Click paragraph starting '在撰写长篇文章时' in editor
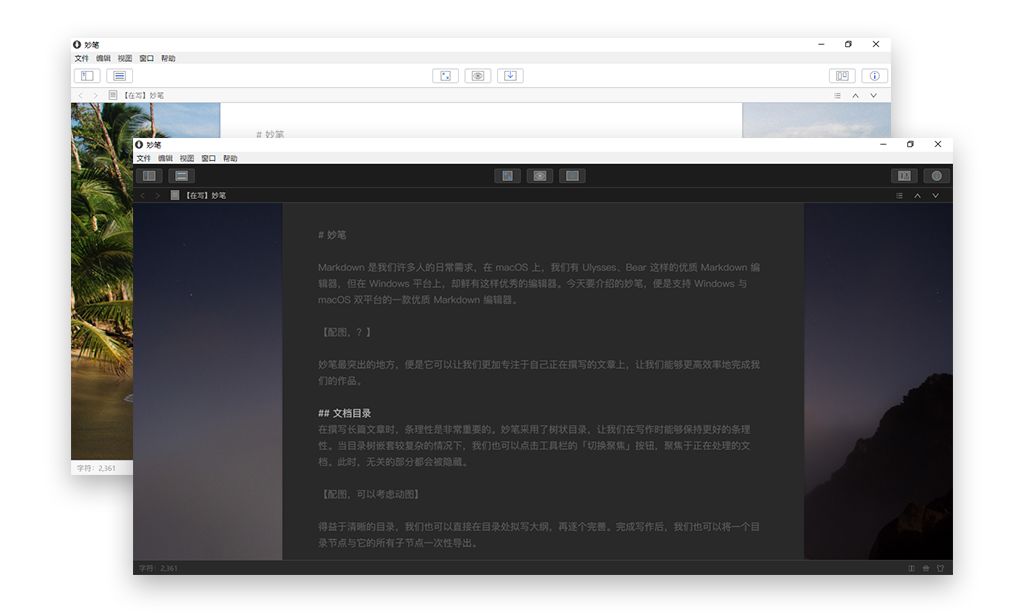 [534, 446]
